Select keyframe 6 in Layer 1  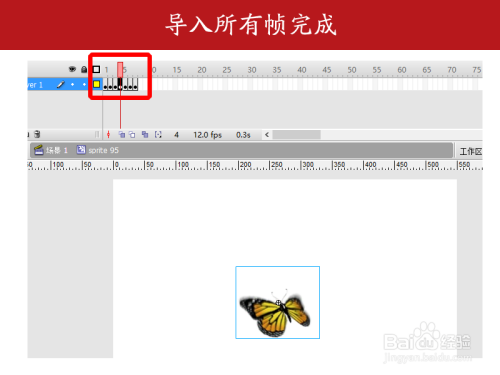(130, 84)
